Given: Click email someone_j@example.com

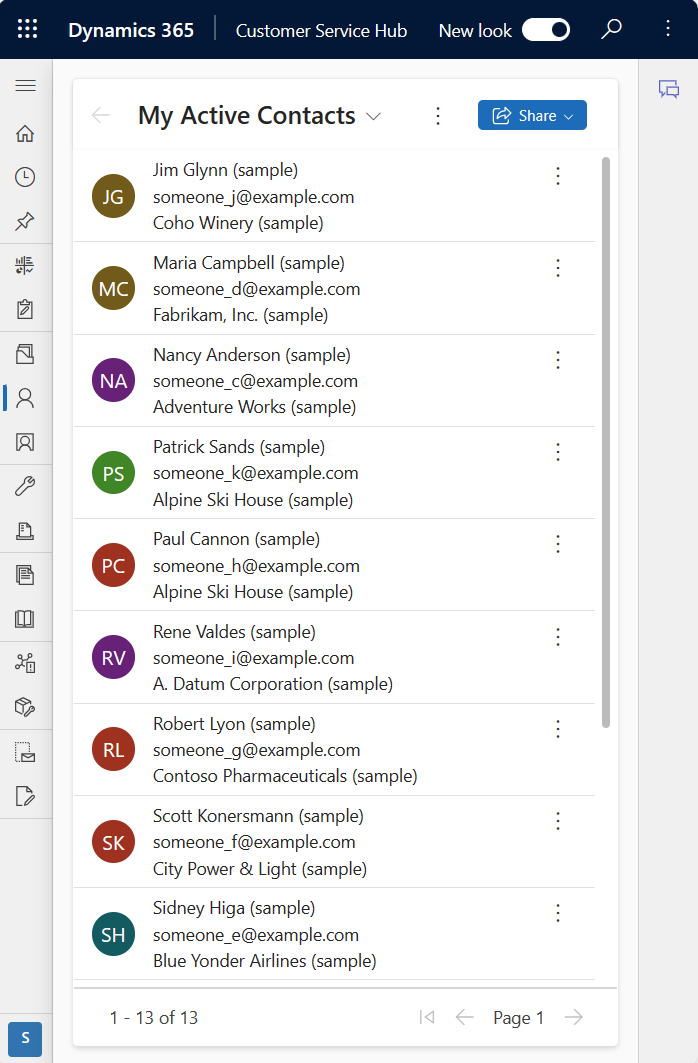Looking at the screenshot, I should click(253, 197).
